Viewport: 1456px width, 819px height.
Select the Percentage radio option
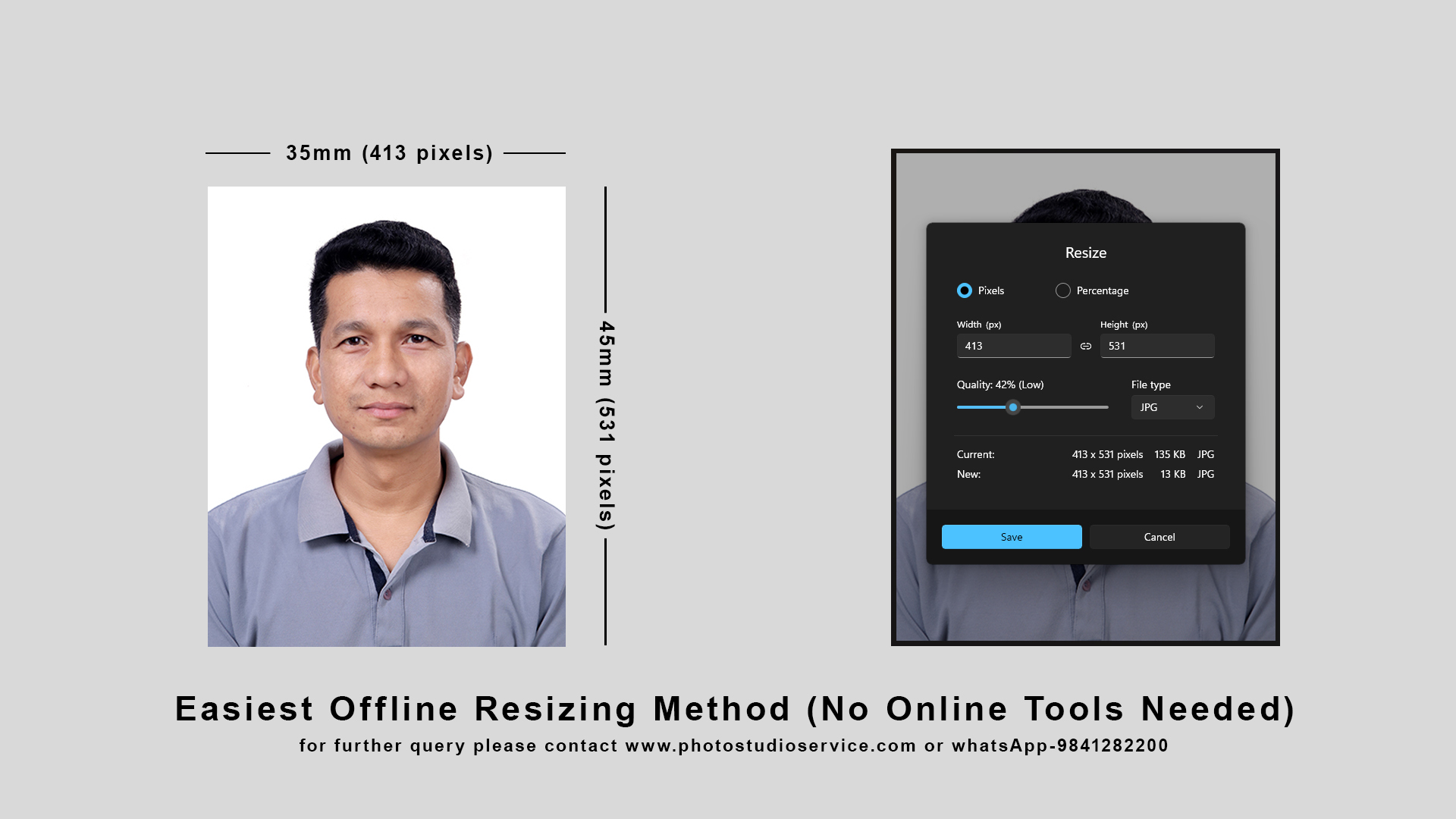(x=1063, y=290)
